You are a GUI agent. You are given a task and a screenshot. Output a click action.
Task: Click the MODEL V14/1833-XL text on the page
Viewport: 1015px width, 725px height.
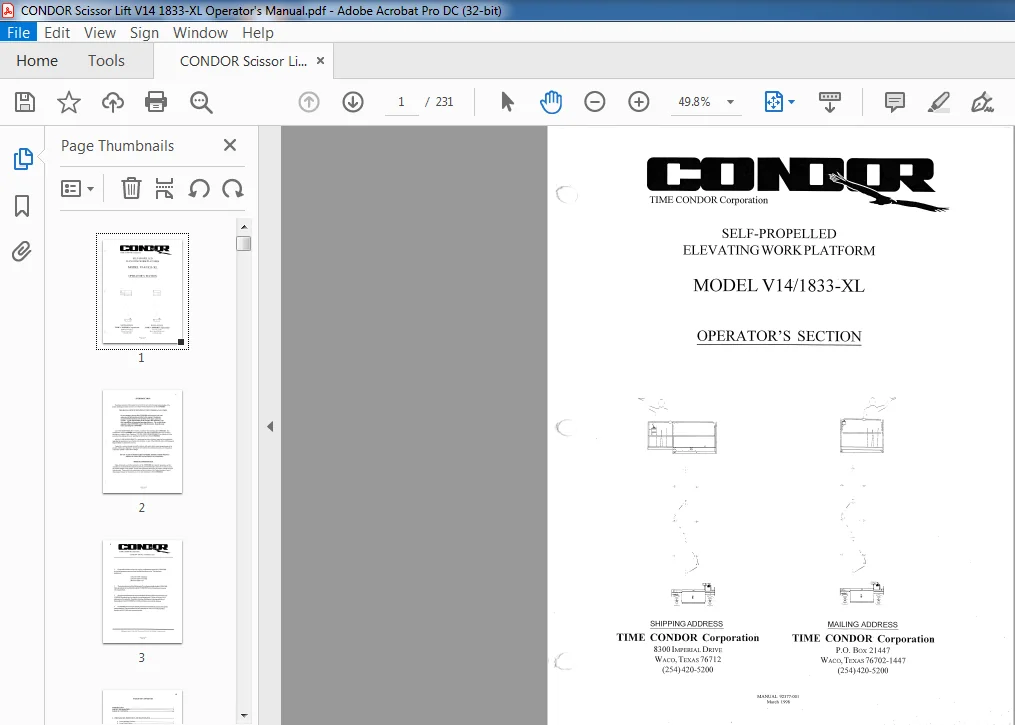point(779,285)
